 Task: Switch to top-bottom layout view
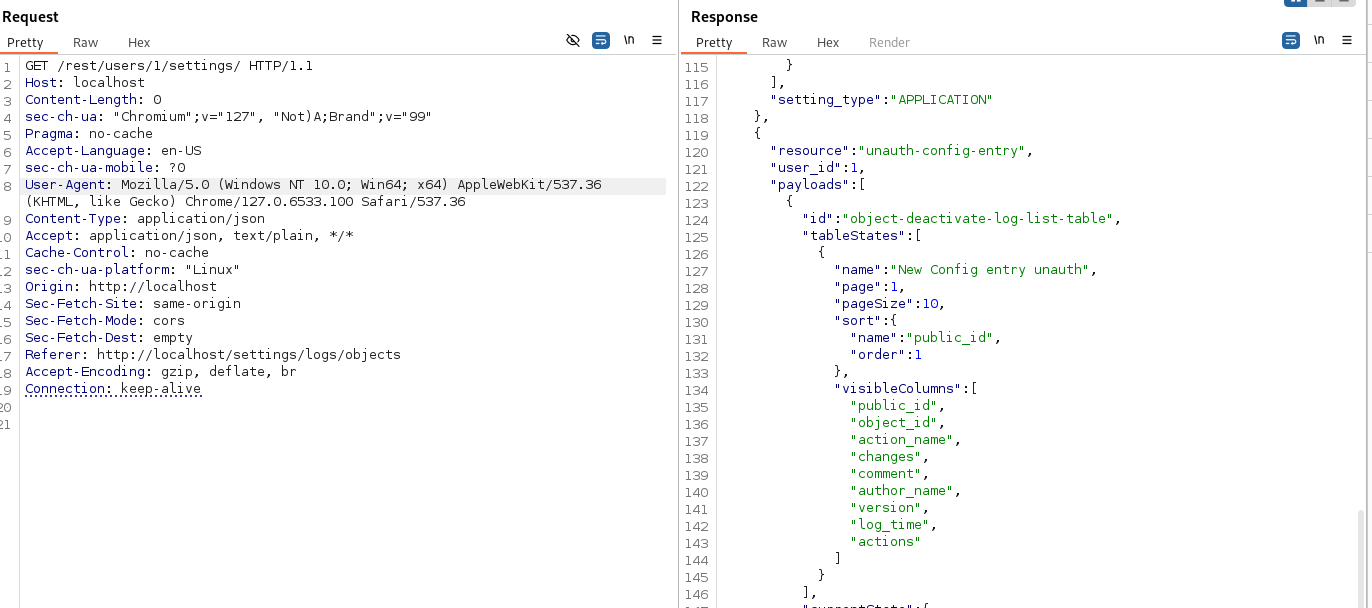[1321, 2]
